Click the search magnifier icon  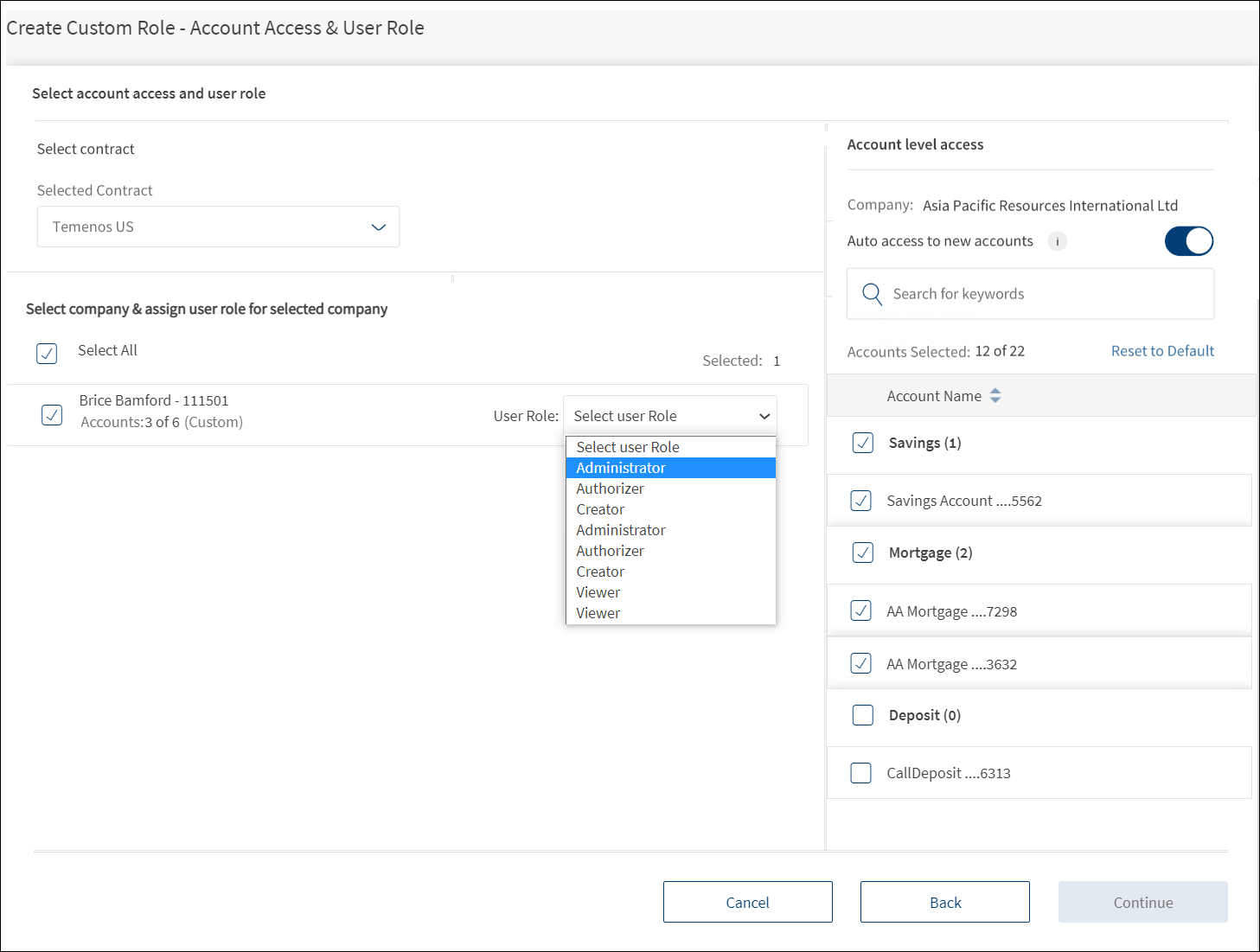coord(872,294)
